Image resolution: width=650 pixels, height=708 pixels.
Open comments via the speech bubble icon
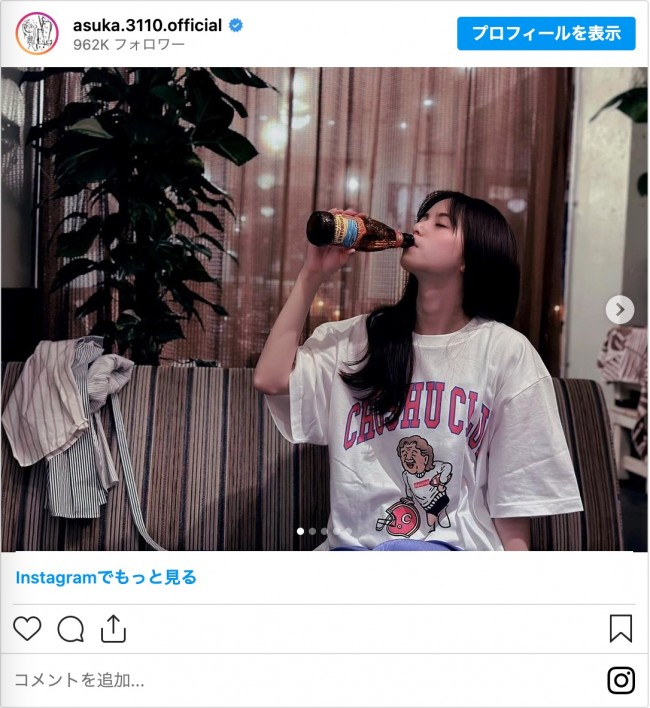click(x=70, y=629)
